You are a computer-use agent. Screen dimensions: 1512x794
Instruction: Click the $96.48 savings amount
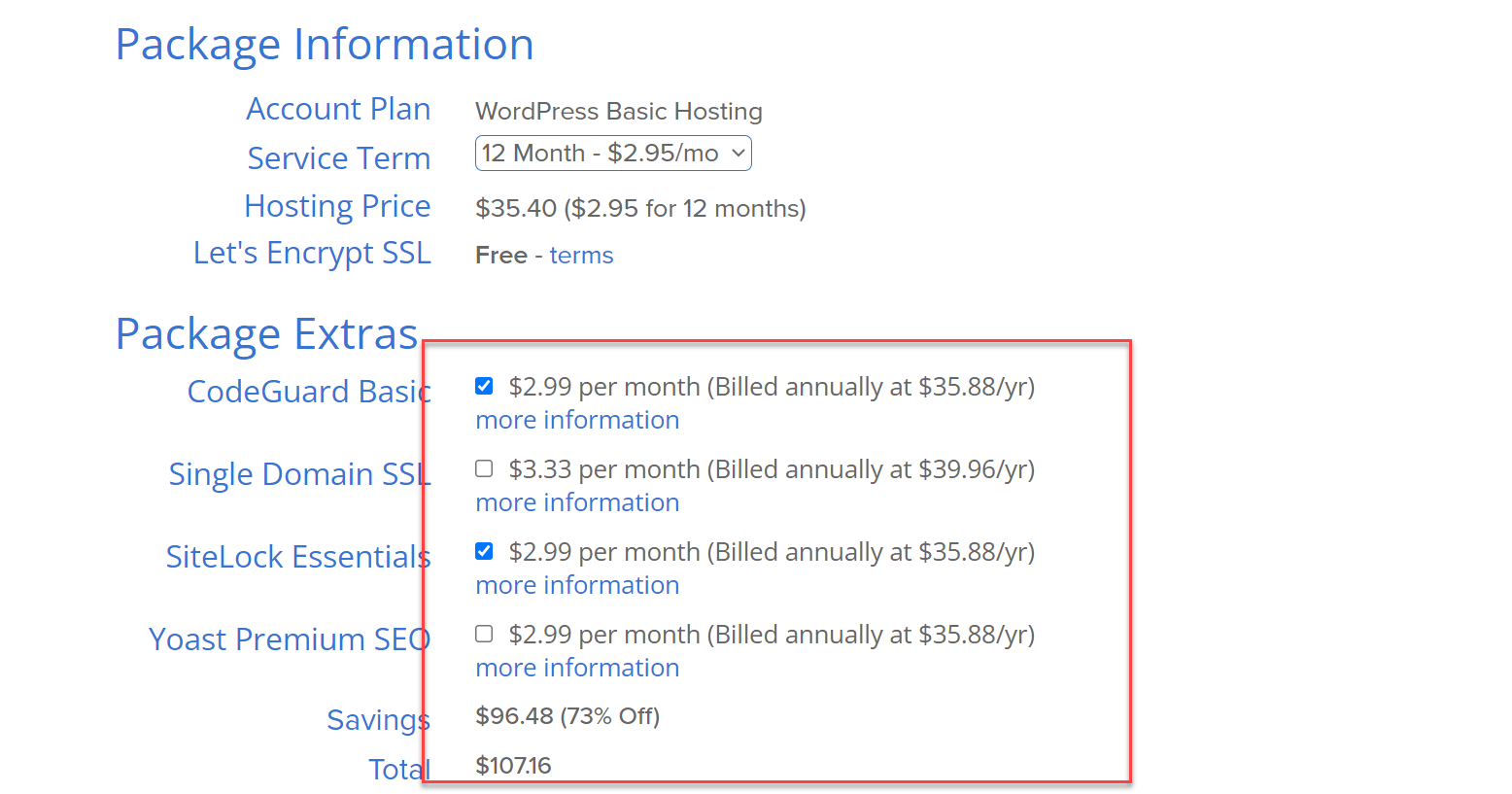pos(514,716)
